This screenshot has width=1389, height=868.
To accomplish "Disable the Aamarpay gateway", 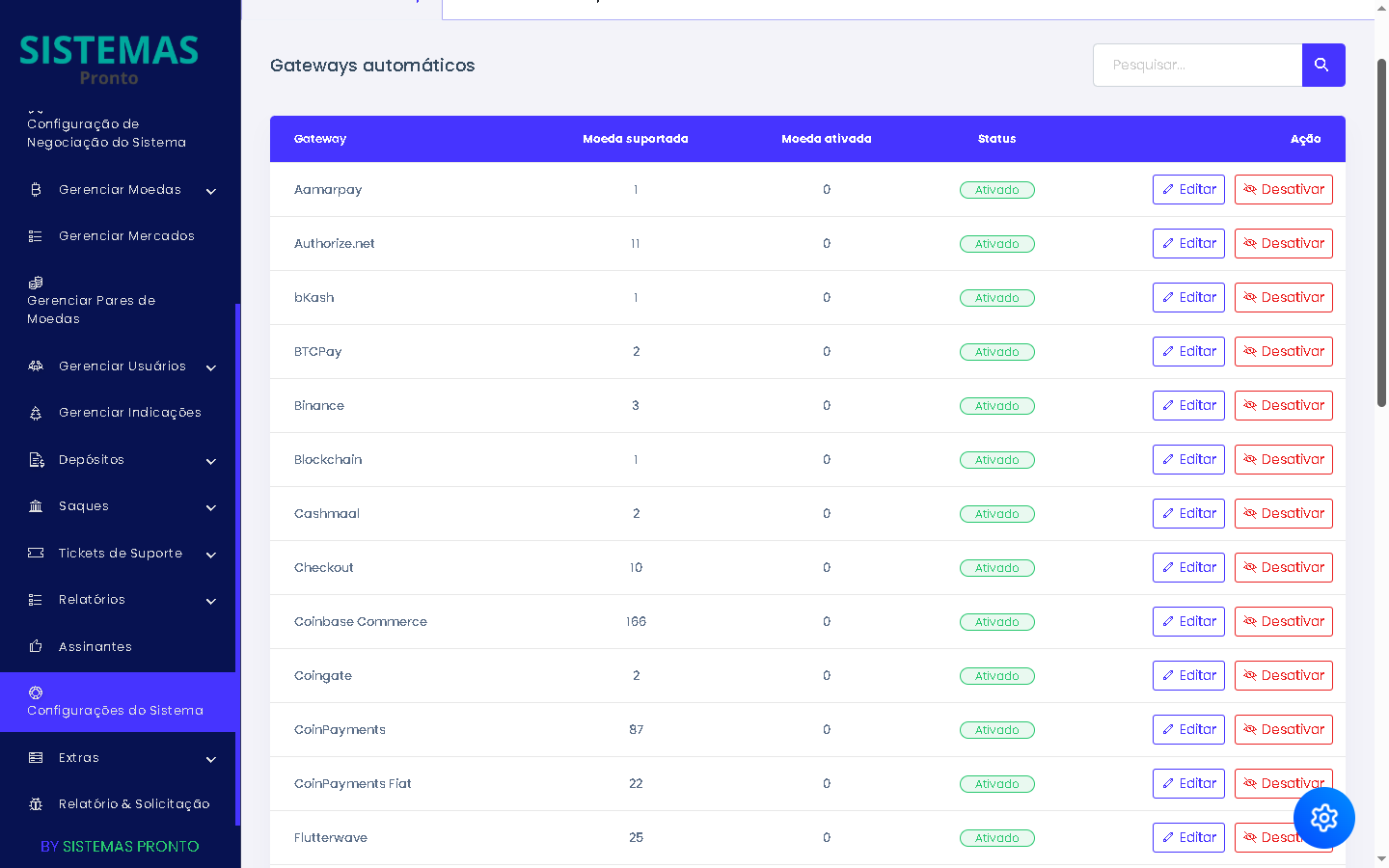I will pos(1283,190).
